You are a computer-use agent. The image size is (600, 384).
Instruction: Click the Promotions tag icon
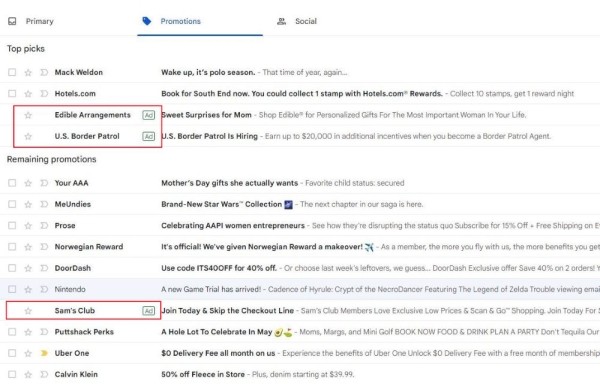point(147,21)
